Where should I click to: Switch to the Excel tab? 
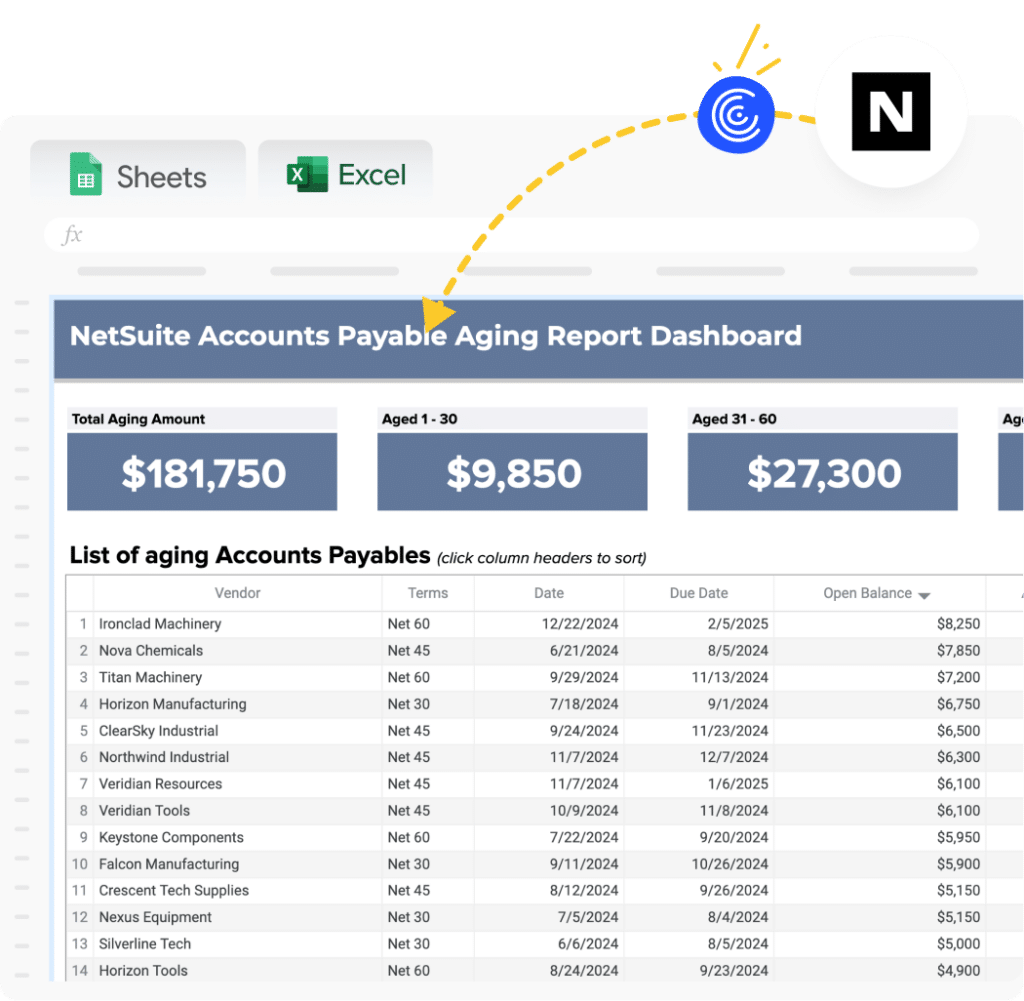tap(345, 173)
